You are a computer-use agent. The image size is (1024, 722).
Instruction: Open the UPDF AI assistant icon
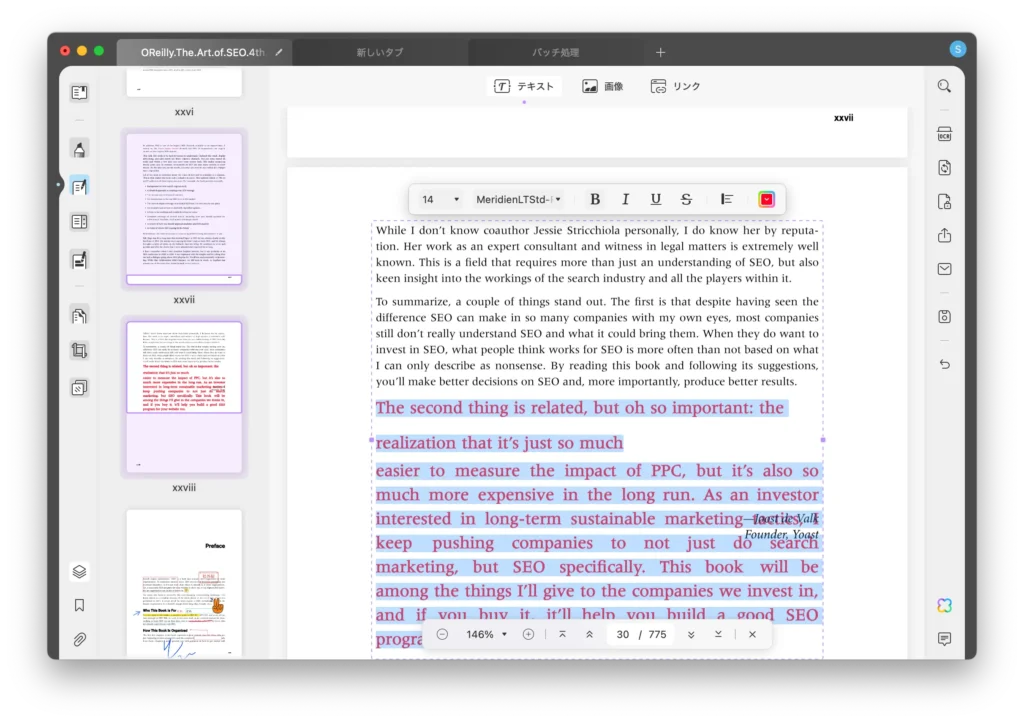[x=944, y=606]
